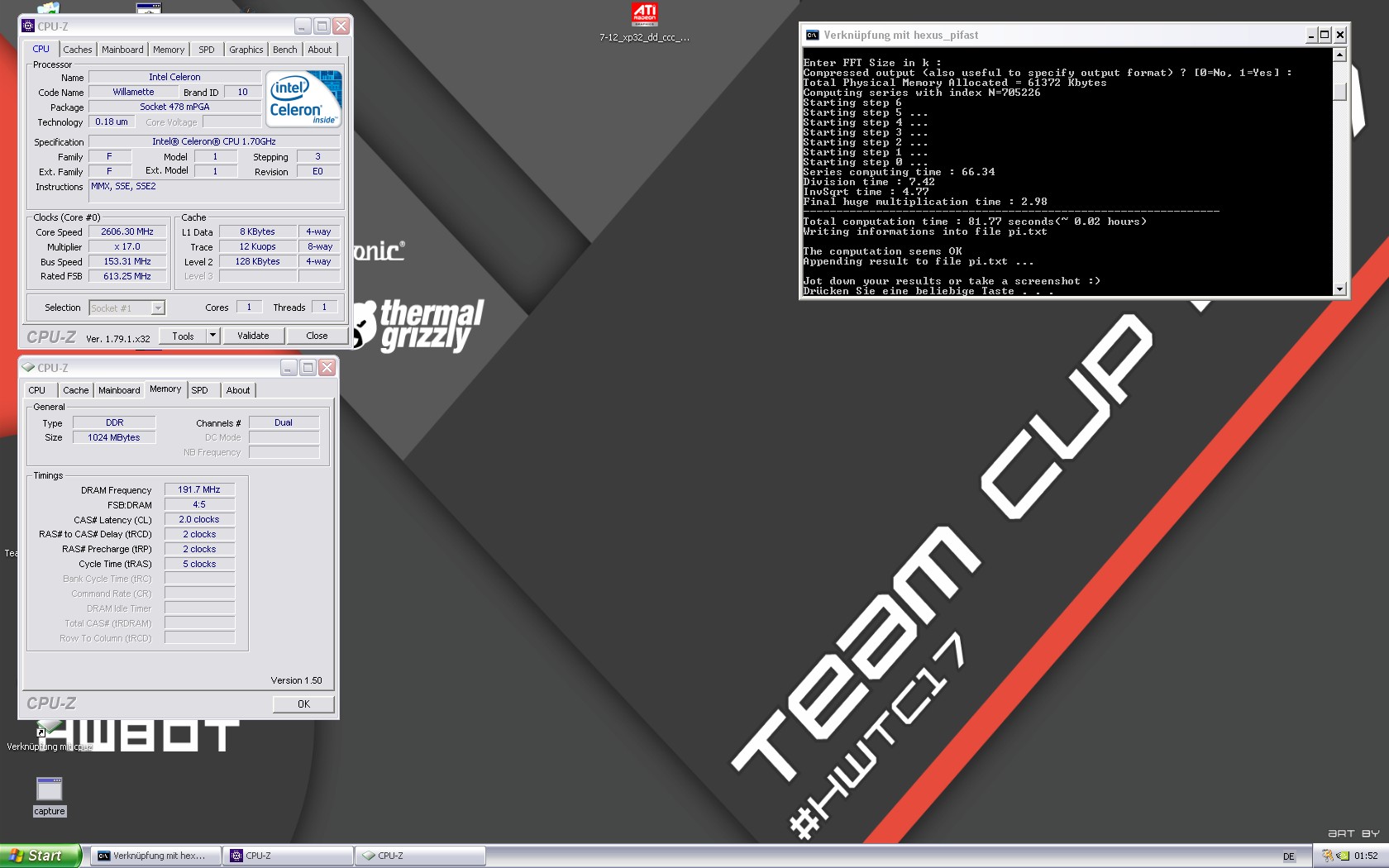
Task: Click the Memory Type value DDR
Action: pos(114,423)
